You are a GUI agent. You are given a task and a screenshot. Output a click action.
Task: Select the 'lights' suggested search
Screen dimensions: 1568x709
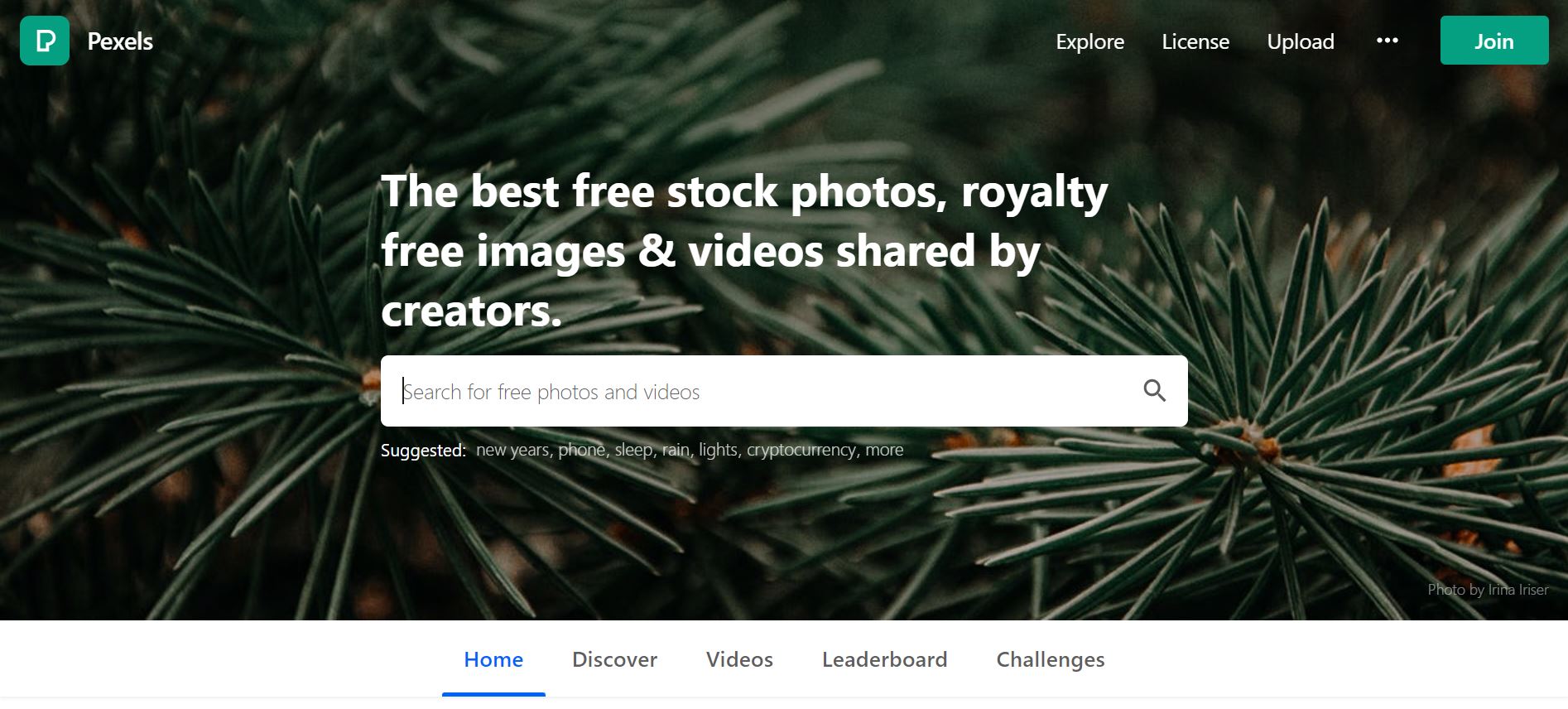[x=718, y=450]
